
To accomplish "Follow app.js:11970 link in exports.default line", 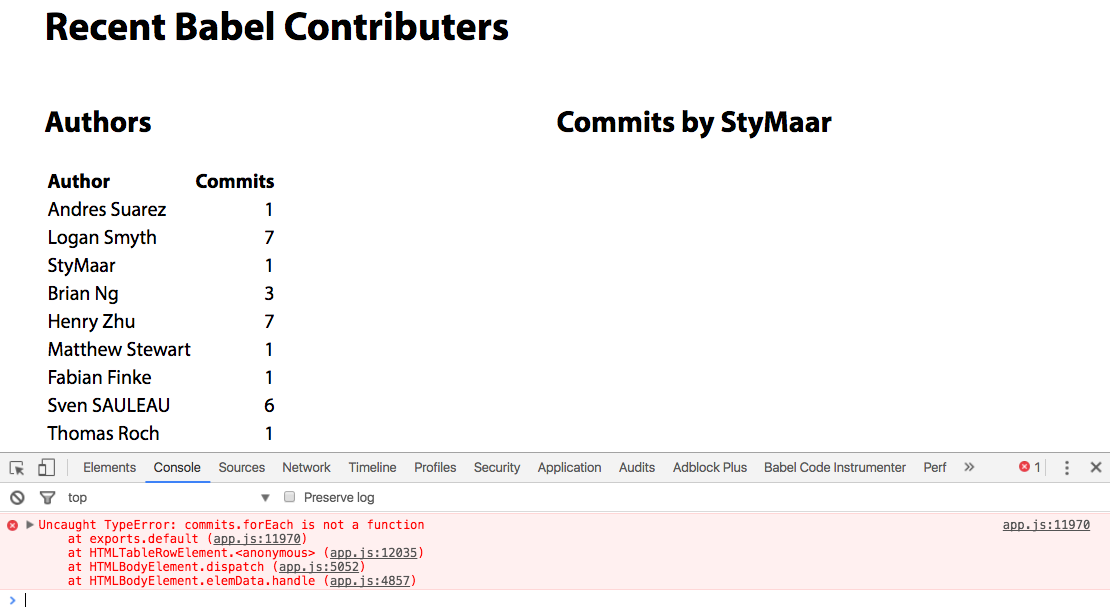I will coord(257,539).
